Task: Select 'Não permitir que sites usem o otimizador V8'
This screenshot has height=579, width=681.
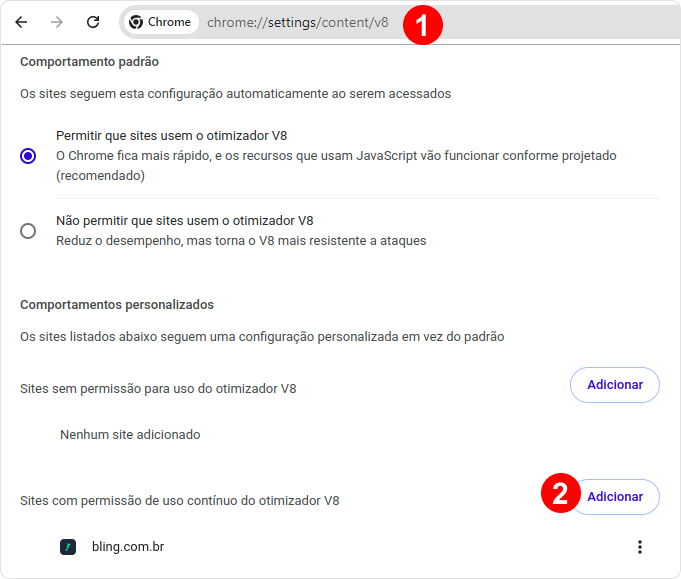Action: coord(28,231)
